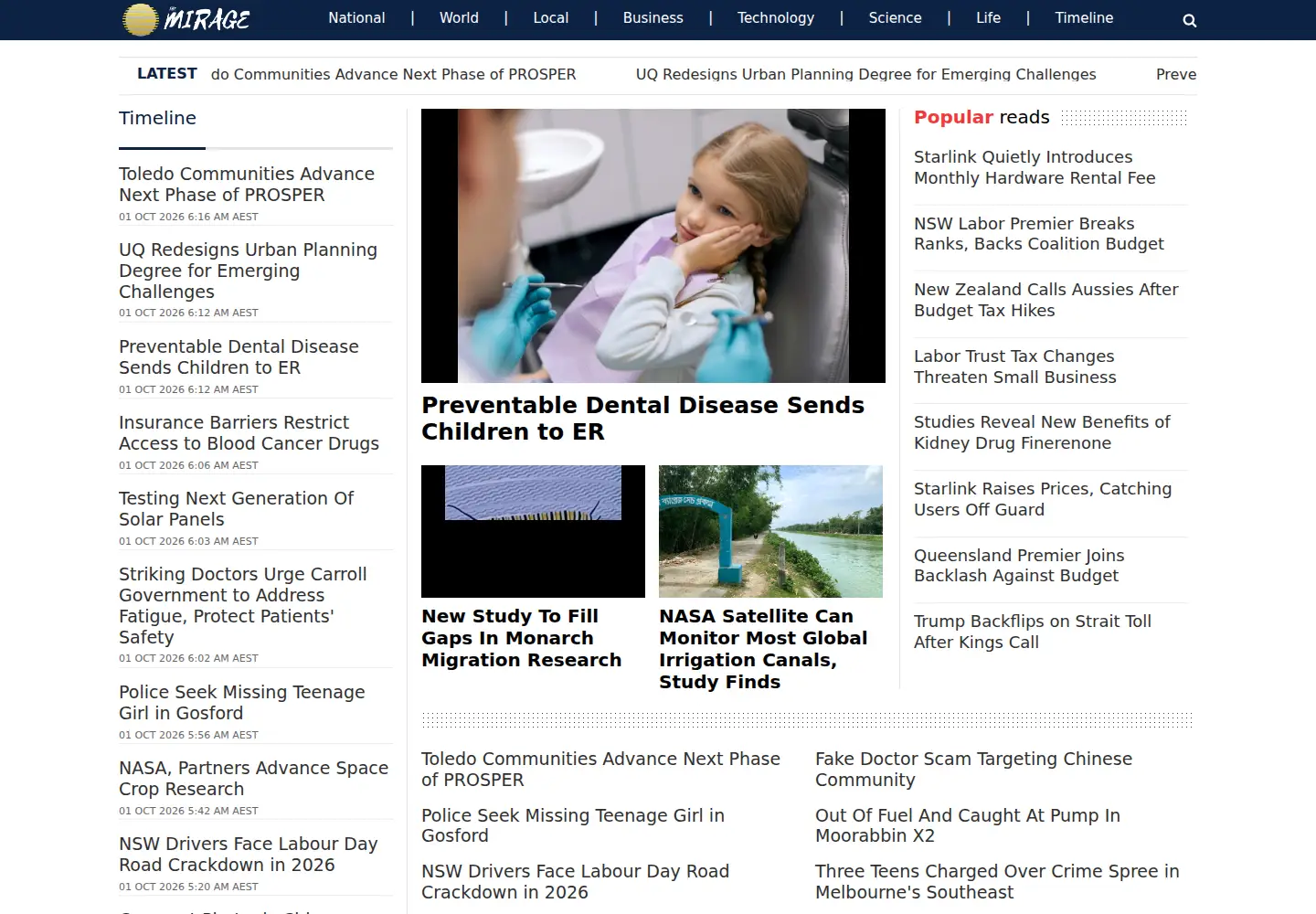
Task: Open Fake Doctor Scam Targeting Chinese Community
Action: (x=973, y=769)
